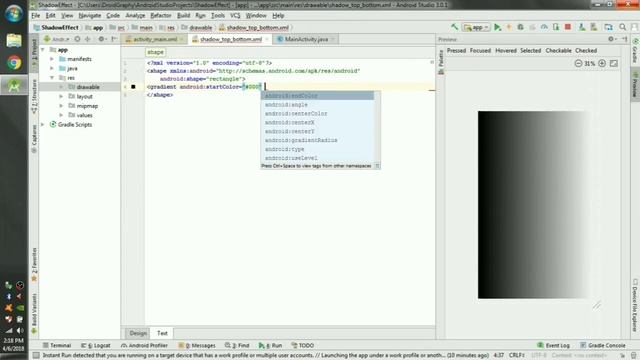Open the Event Log window
Screen dimensions: 640x360
click(553, 345)
